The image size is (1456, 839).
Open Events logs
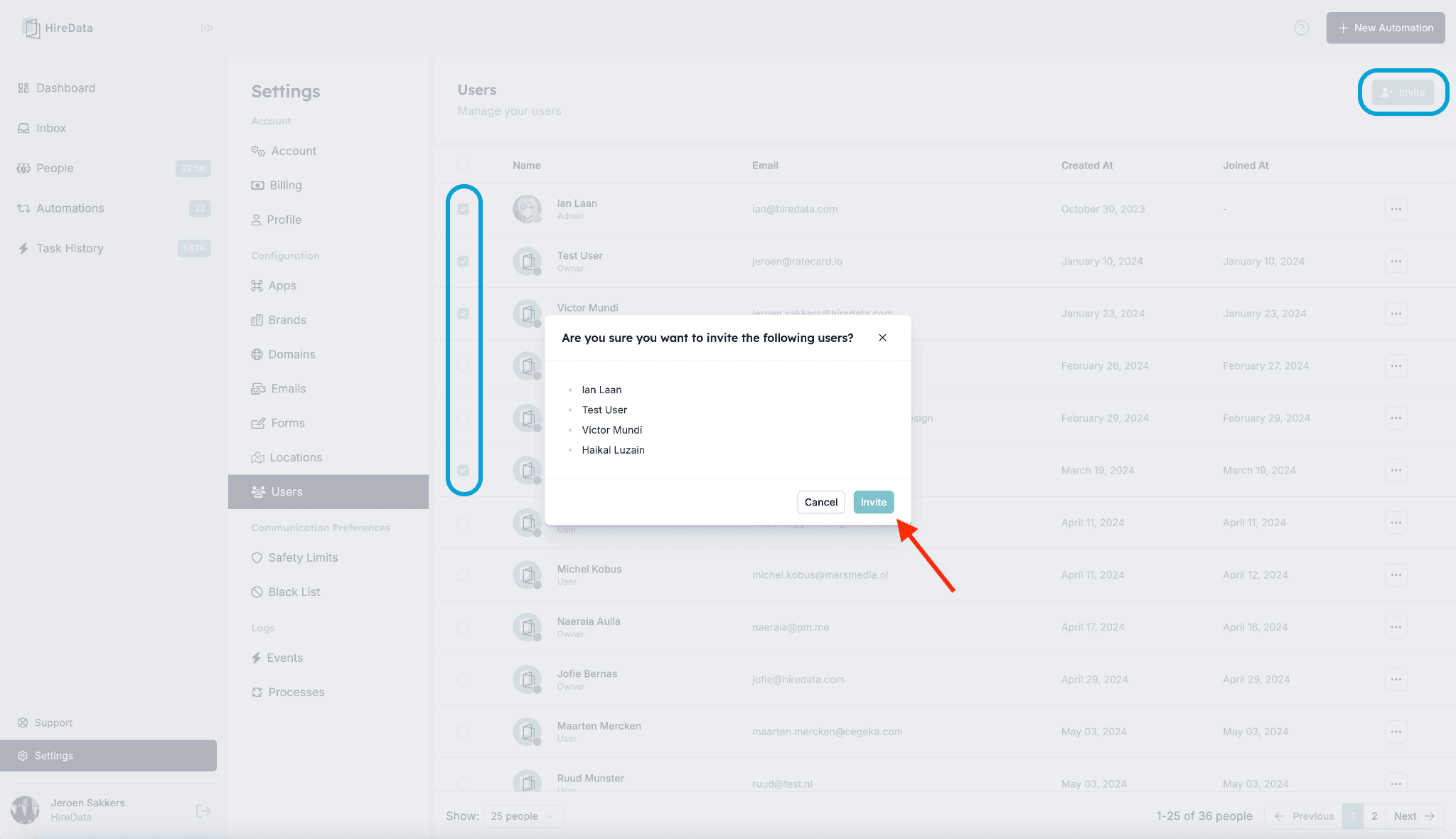[284, 658]
